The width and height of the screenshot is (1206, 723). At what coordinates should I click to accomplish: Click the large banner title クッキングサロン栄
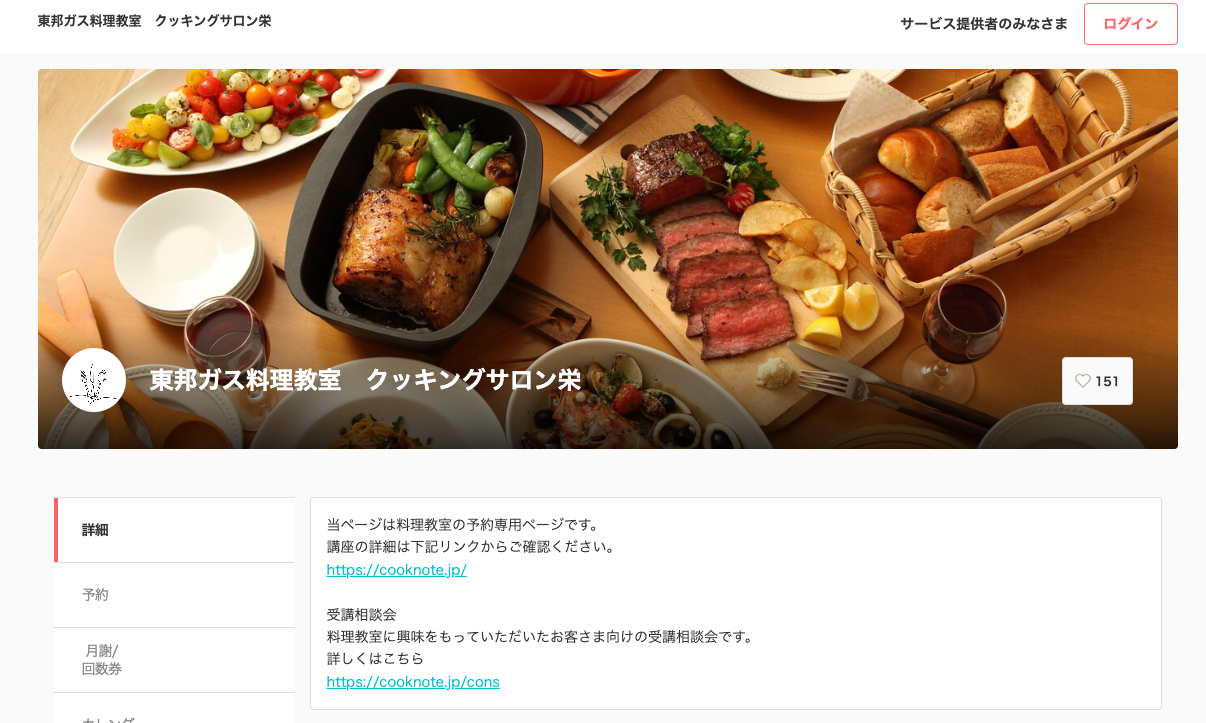pos(473,380)
